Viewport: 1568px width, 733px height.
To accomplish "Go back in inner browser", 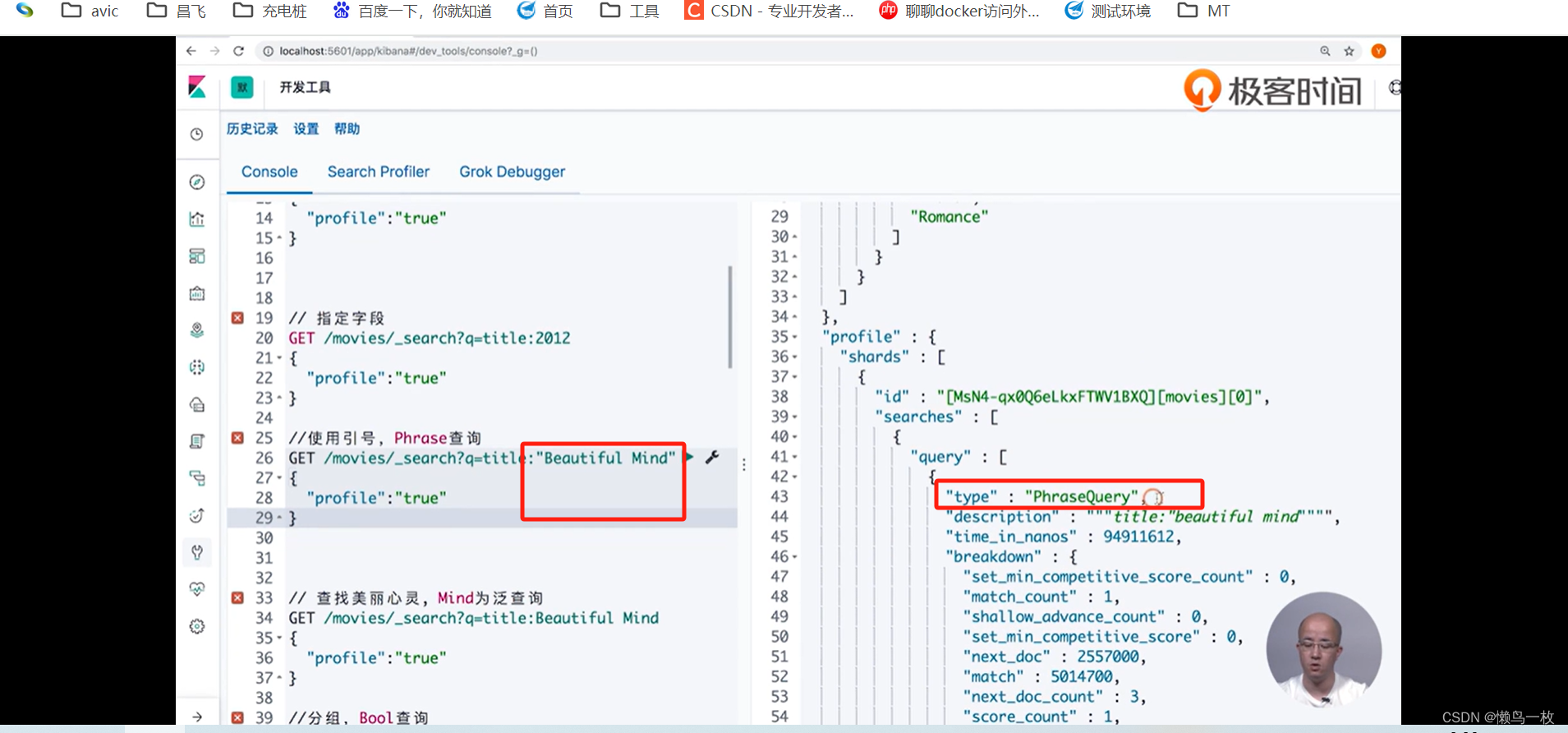I will pyautogui.click(x=191, y=51).
